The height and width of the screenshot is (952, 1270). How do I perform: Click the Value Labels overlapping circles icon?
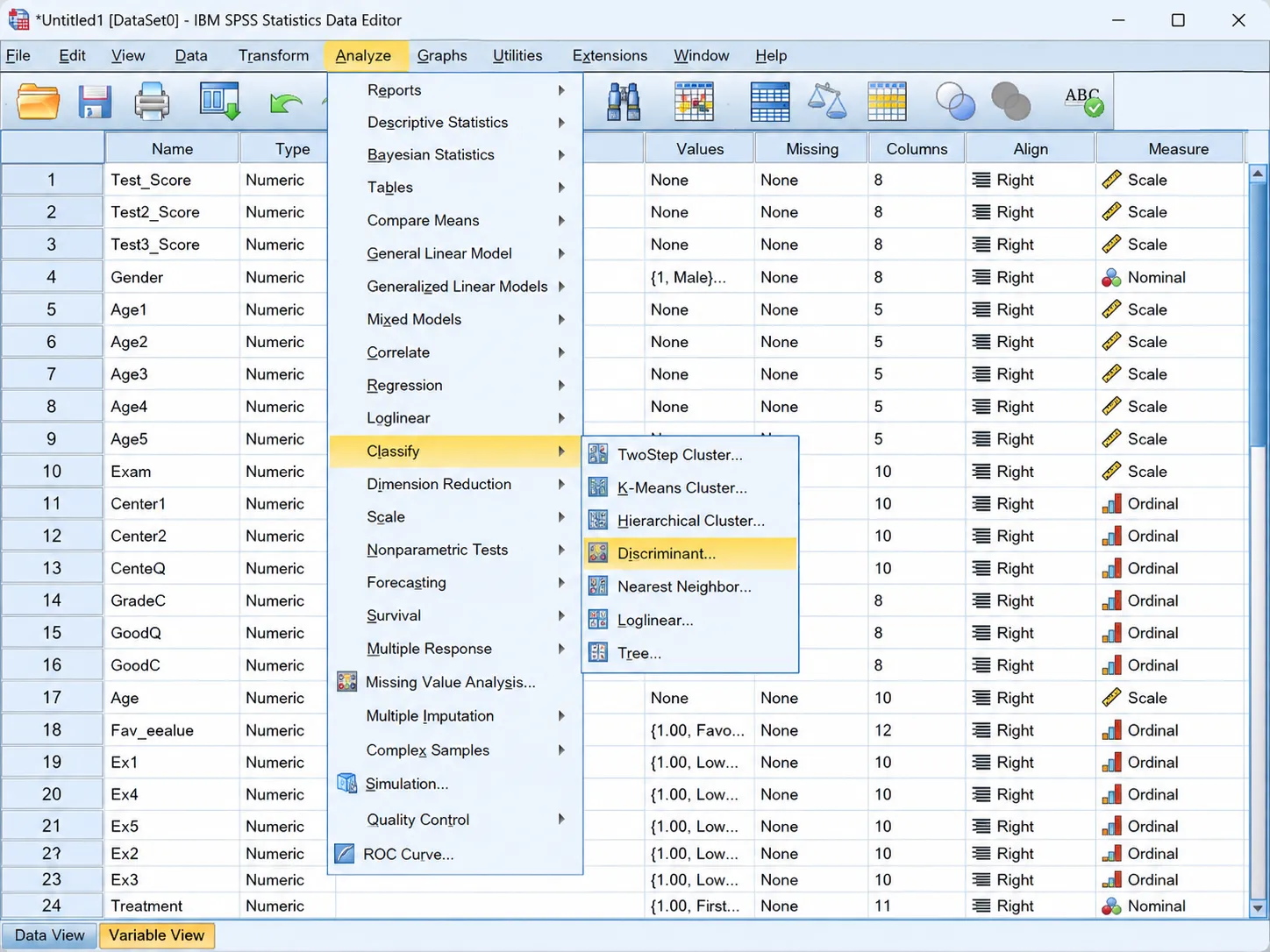click(x=955, y=102)
